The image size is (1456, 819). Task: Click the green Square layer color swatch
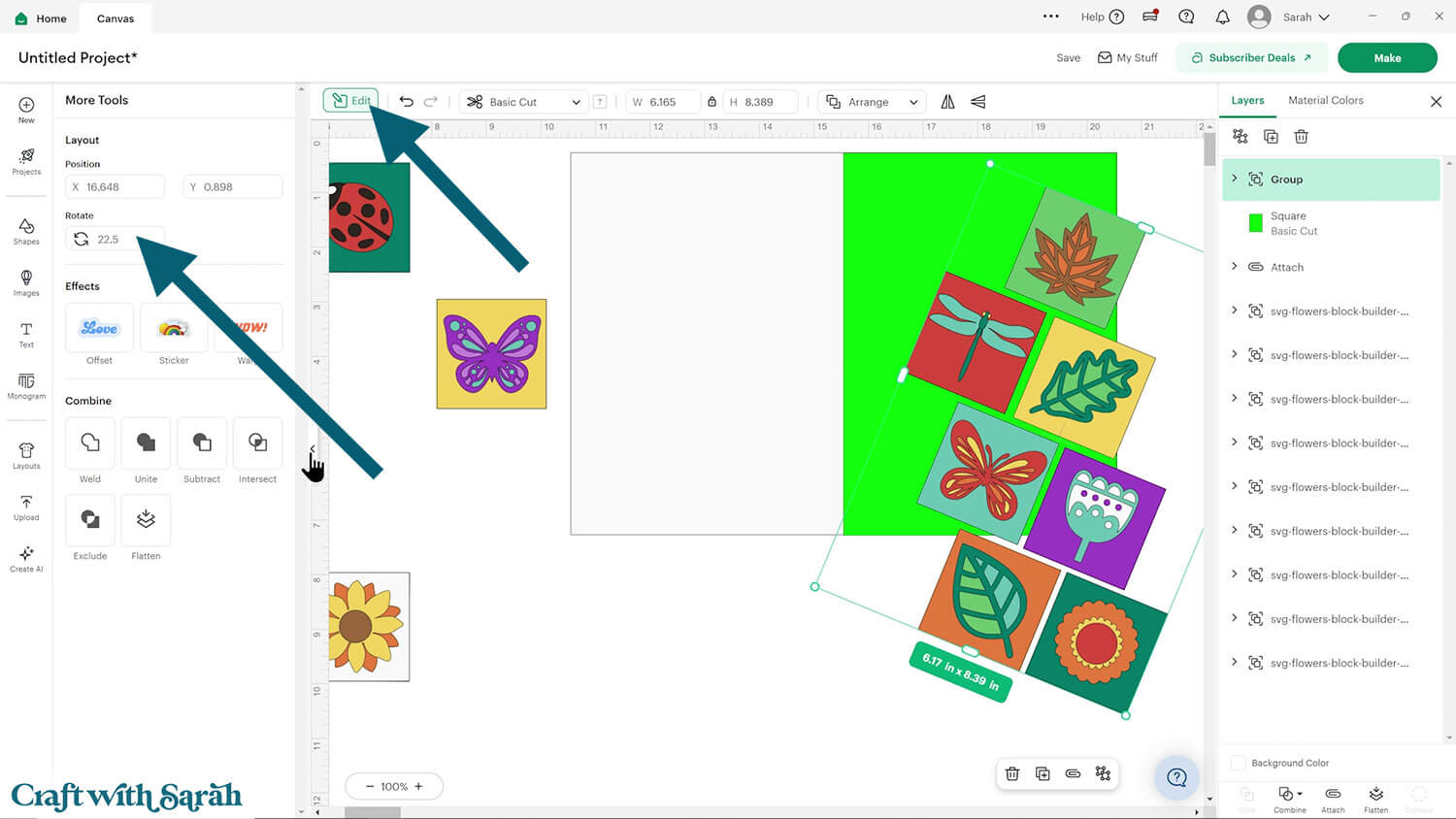pyautogui.click(x=1255, y=223)
